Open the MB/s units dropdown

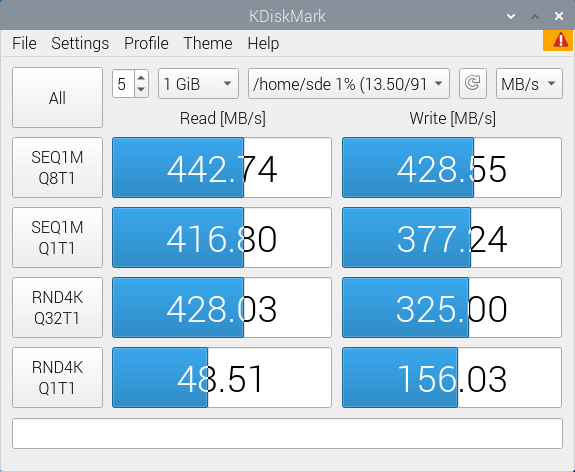pos(529,84)
